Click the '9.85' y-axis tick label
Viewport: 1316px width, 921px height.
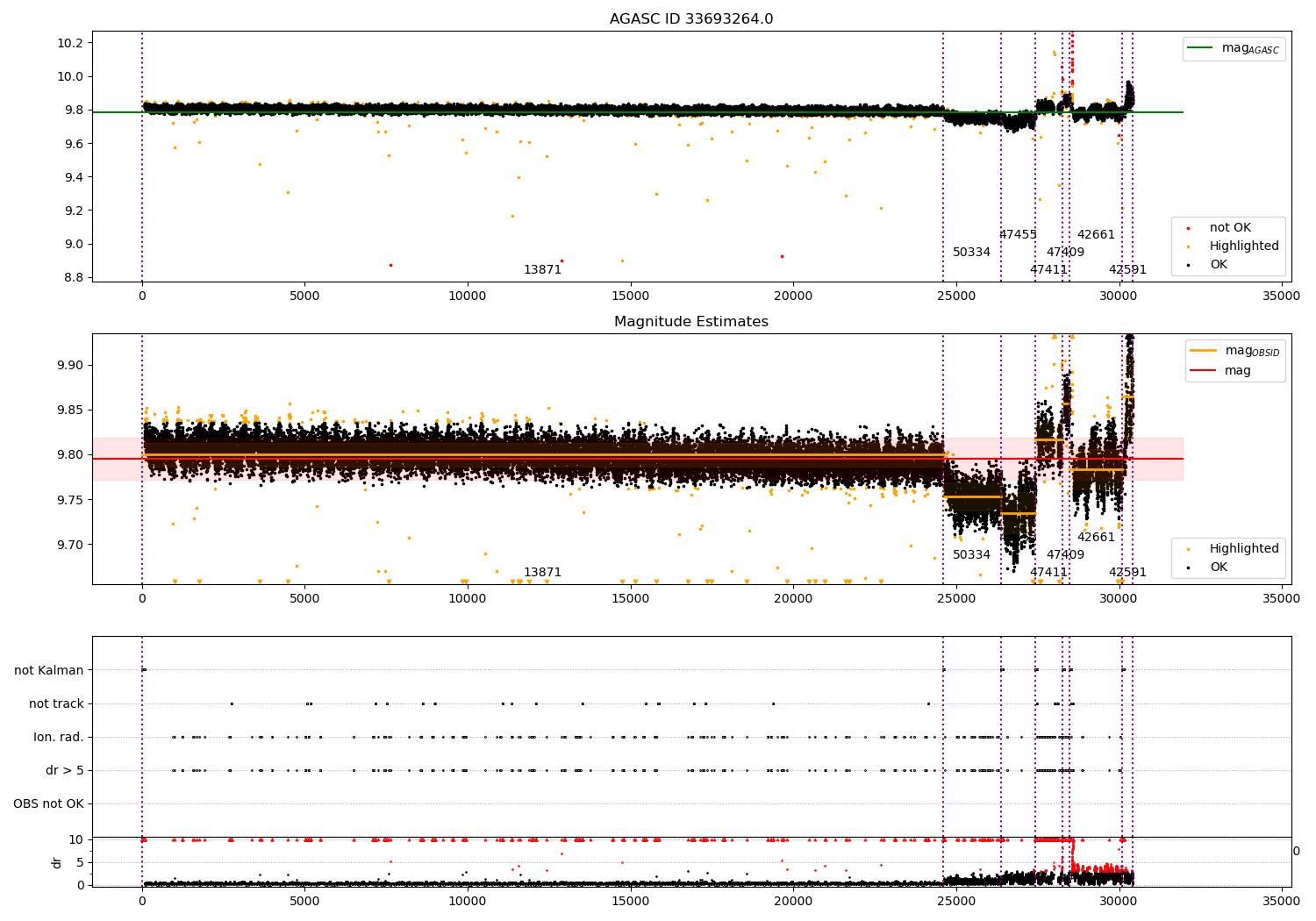pos(70,411)
